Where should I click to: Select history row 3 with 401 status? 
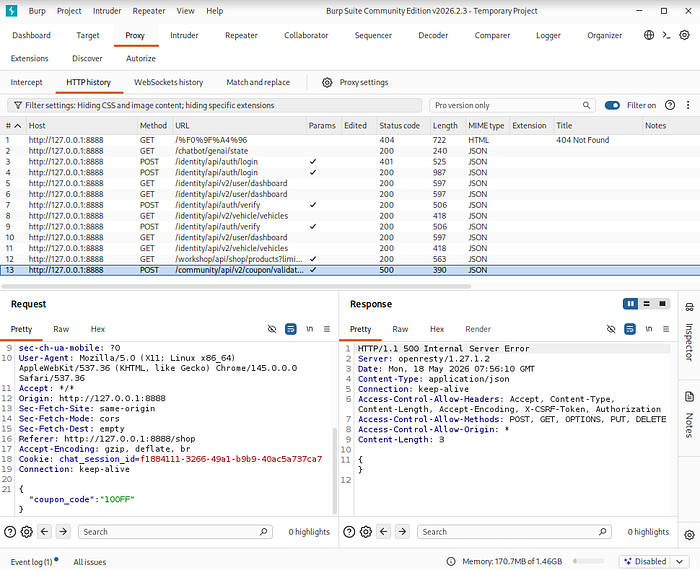click(350, 162)
